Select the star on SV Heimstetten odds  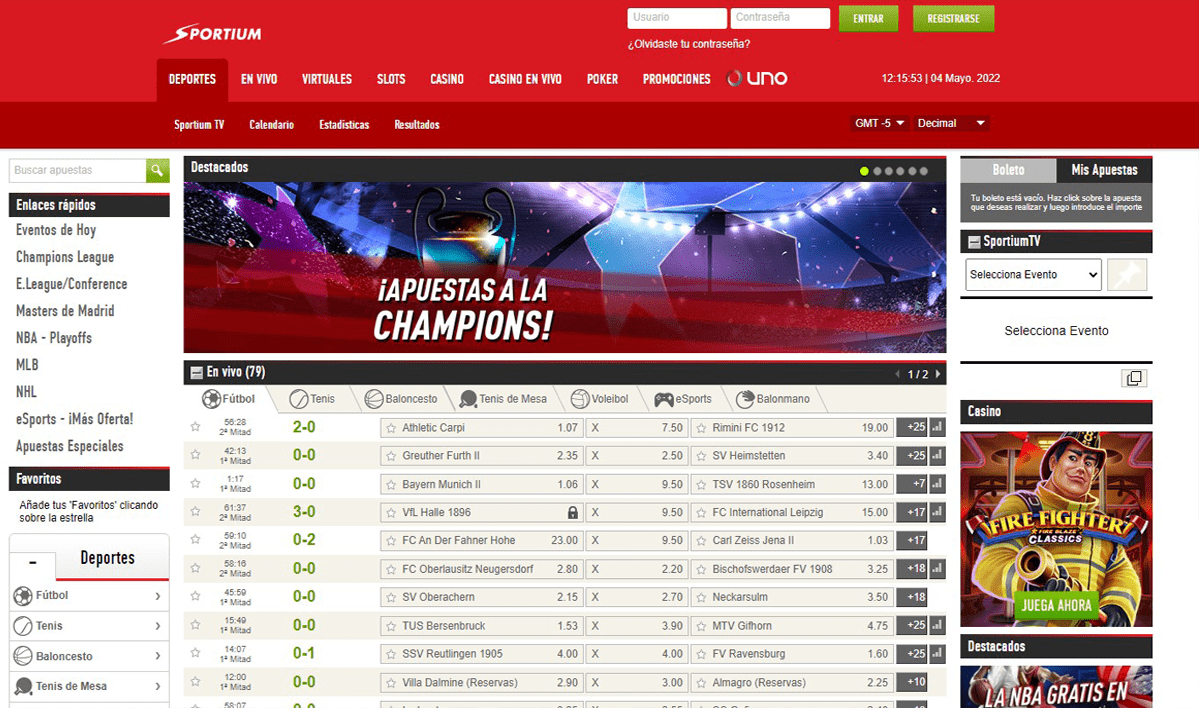tap(701, 456)
